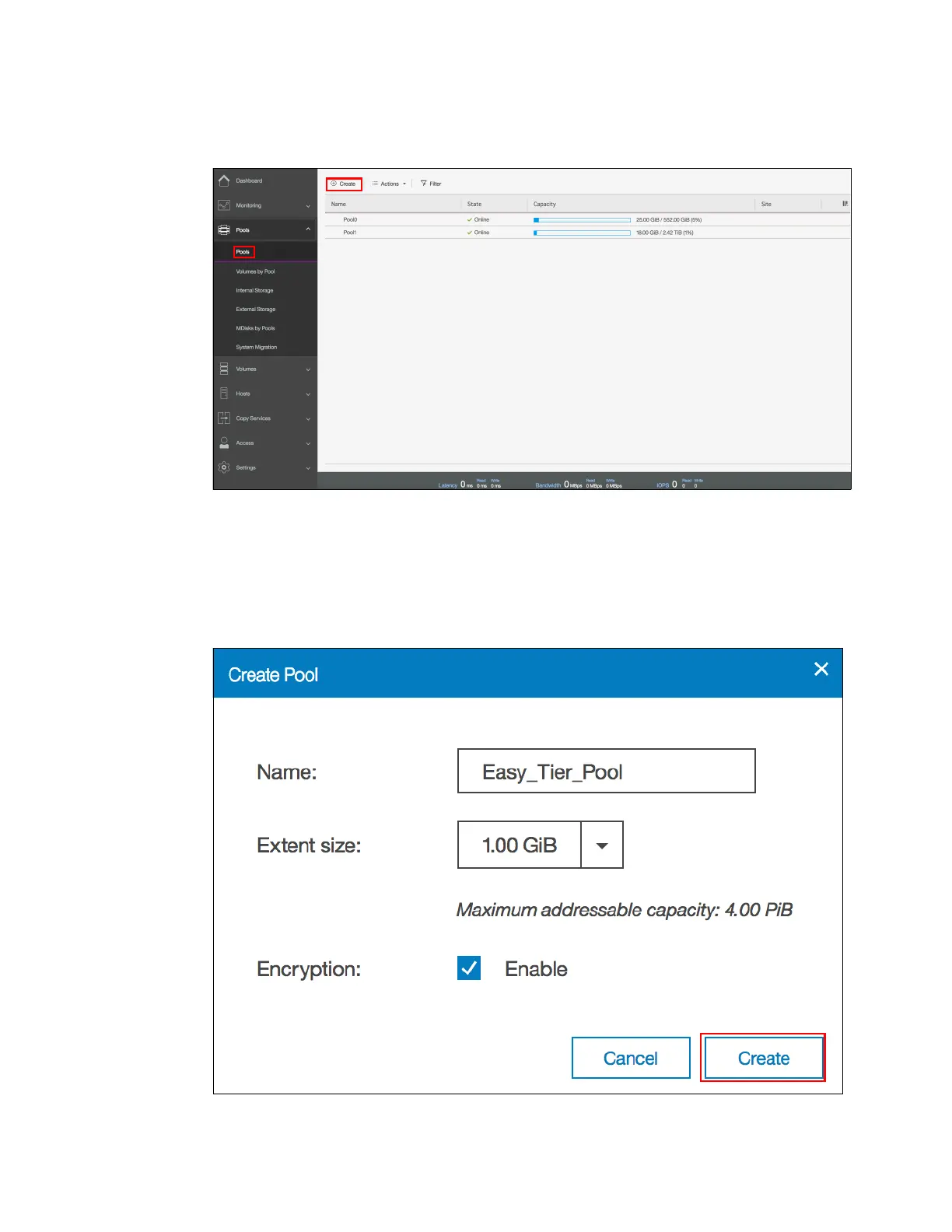Click the State column header
Image resolution: width=952 pixels, height=1232 pixels.
474,204
